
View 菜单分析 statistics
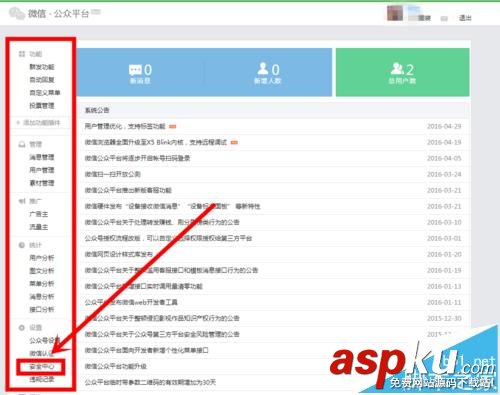click(42, 284)
